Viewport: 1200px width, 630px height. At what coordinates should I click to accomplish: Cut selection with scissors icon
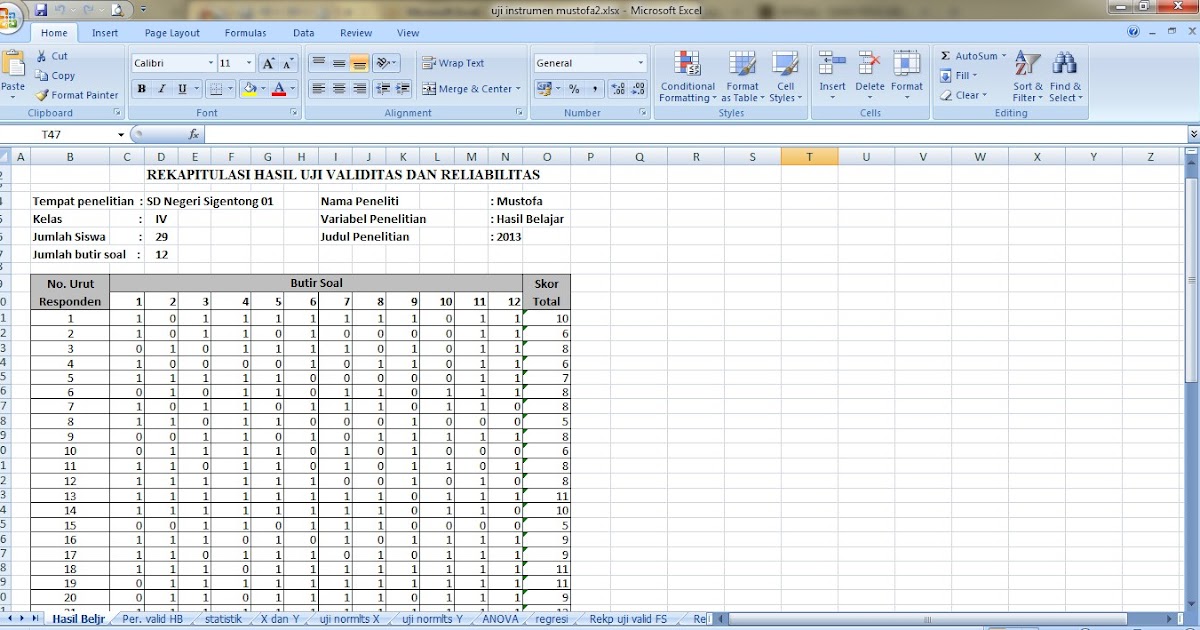52,56
